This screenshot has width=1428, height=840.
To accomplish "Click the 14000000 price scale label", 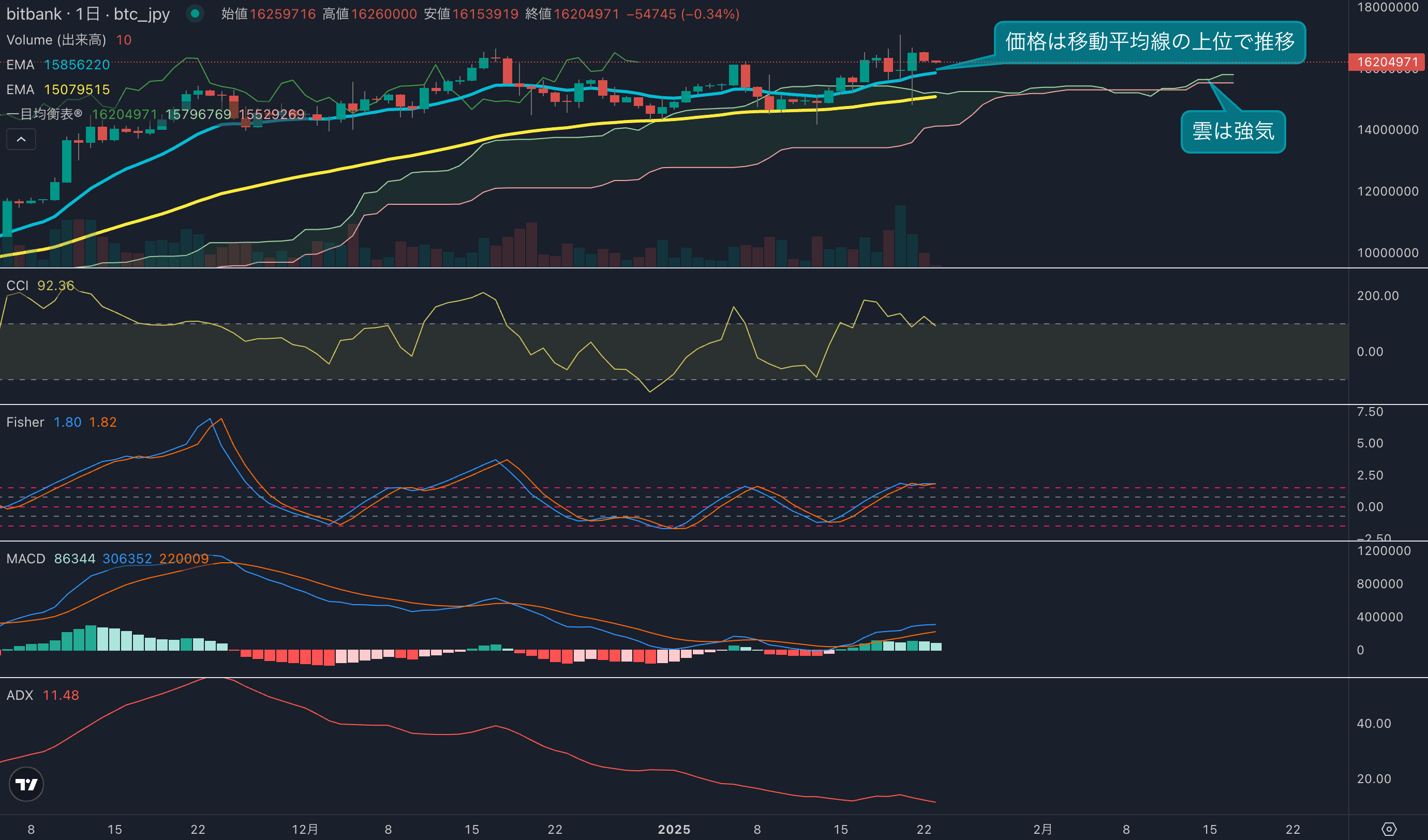I will 1387,130.
